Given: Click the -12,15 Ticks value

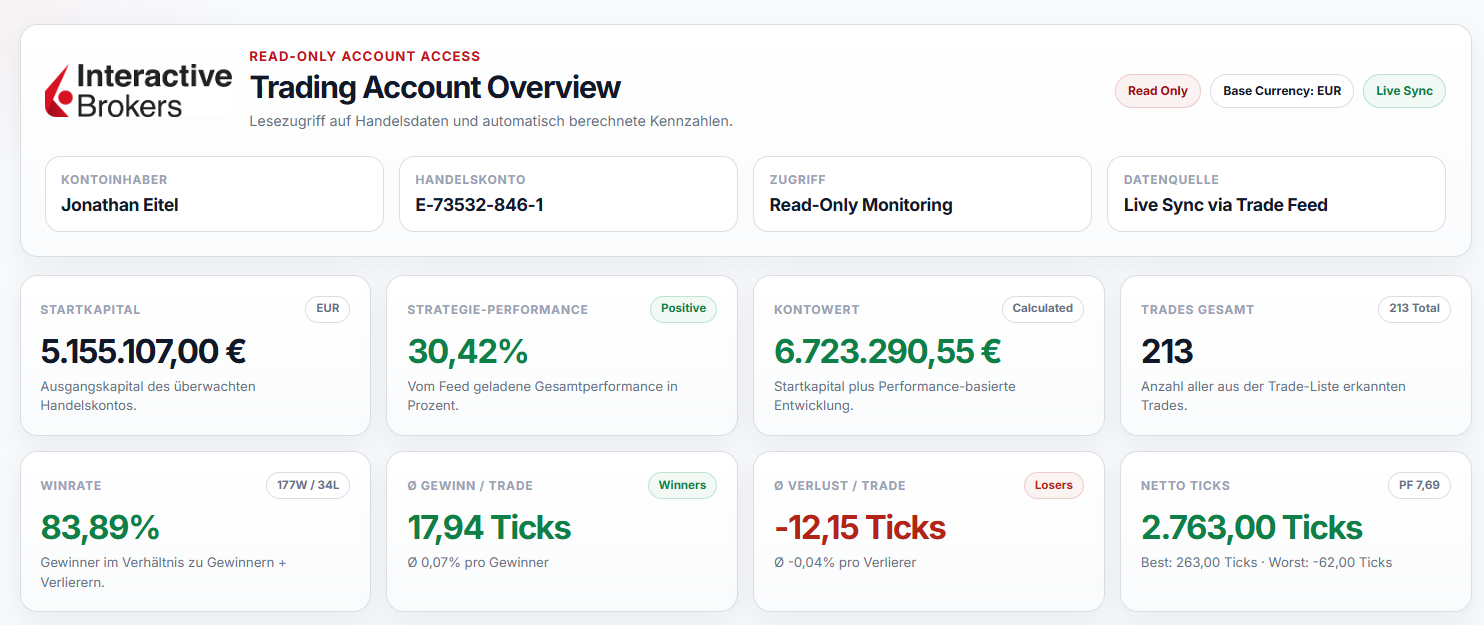Looking at the screenshot, I should click(860, 528).
